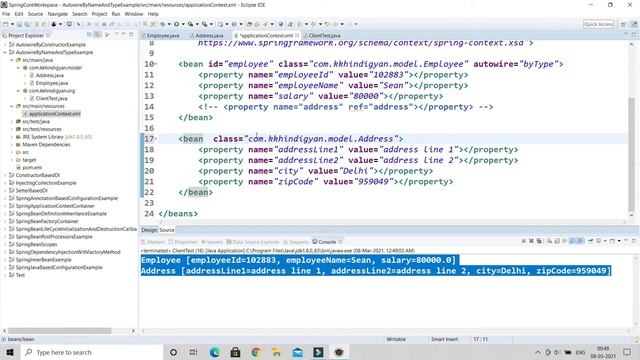The image size is (640, 360).
Task: Select ClientTest.java in Project Explorer
Action: click(x=51, y=98)
